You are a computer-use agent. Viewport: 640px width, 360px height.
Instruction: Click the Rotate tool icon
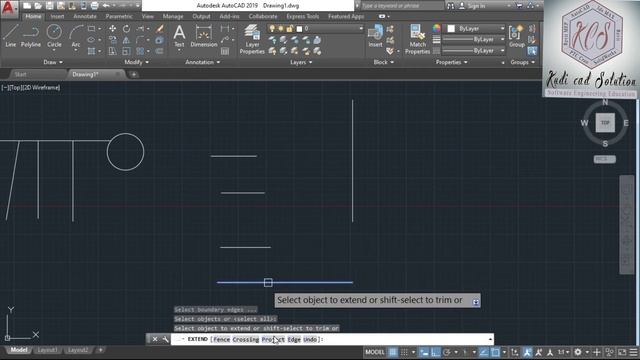click(127, 29)
